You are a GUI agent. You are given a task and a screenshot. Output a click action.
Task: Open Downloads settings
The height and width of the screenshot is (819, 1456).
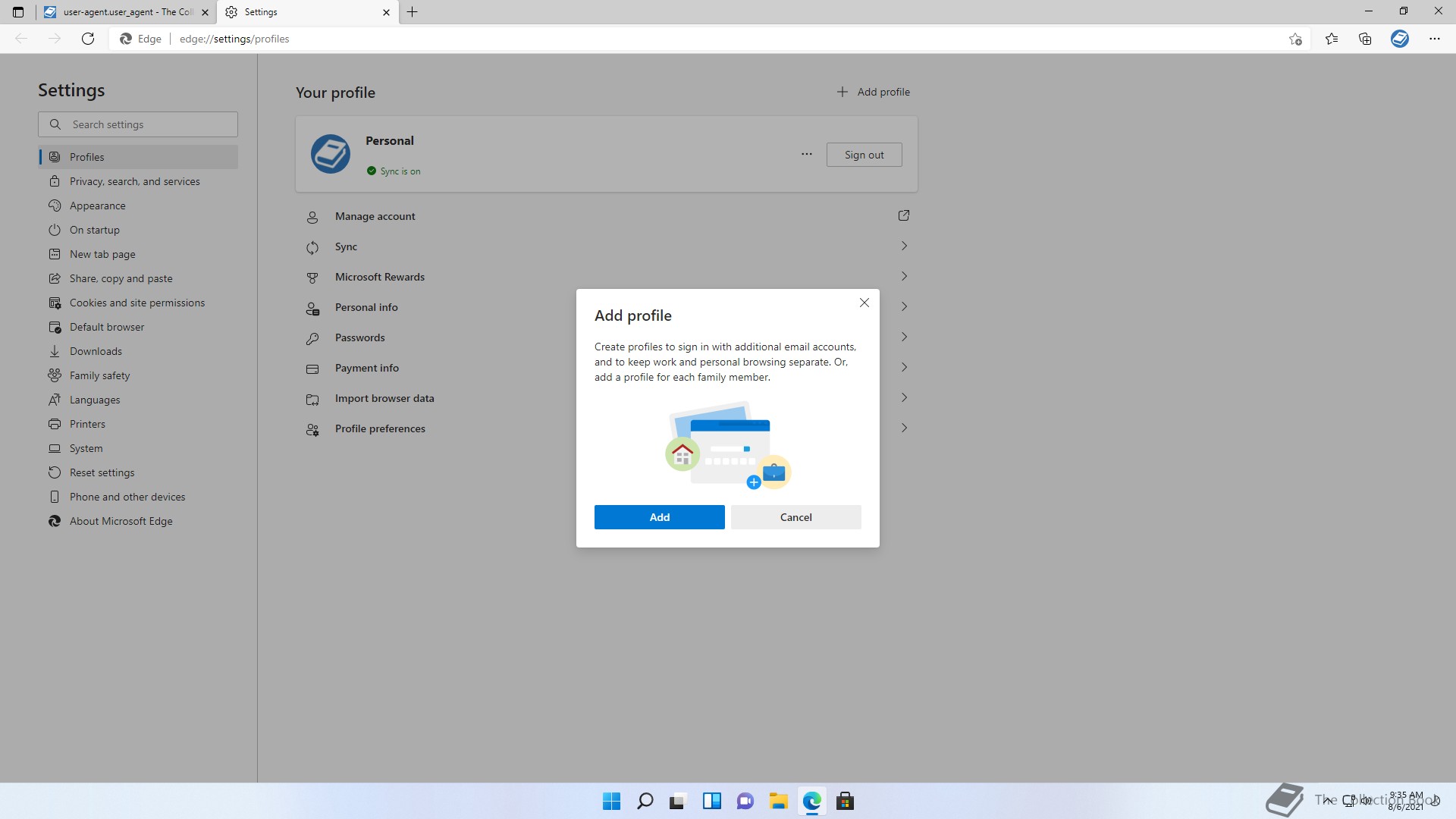coord(138,351)
